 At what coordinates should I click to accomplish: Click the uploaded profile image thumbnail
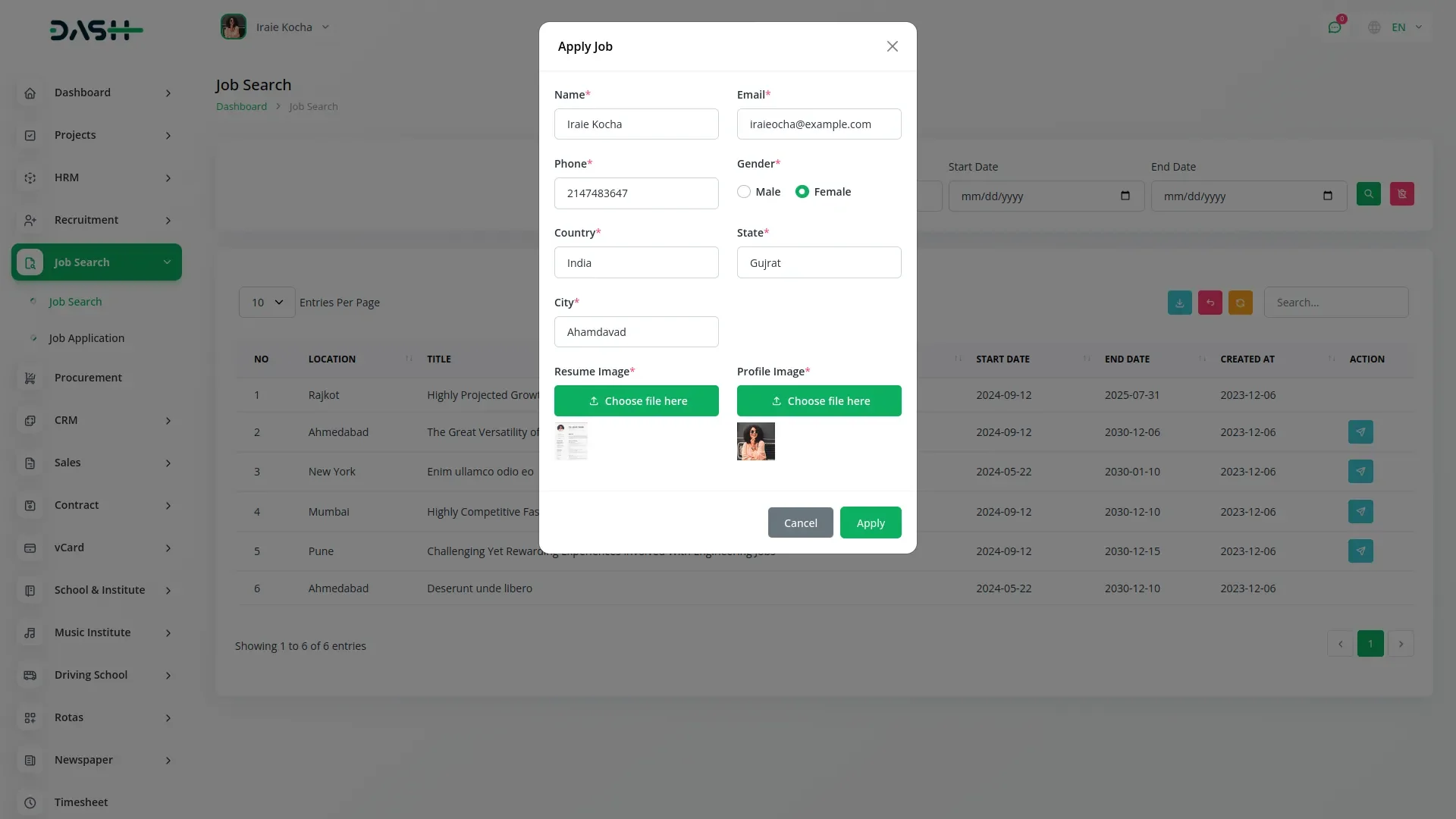[x=755, y=441]
